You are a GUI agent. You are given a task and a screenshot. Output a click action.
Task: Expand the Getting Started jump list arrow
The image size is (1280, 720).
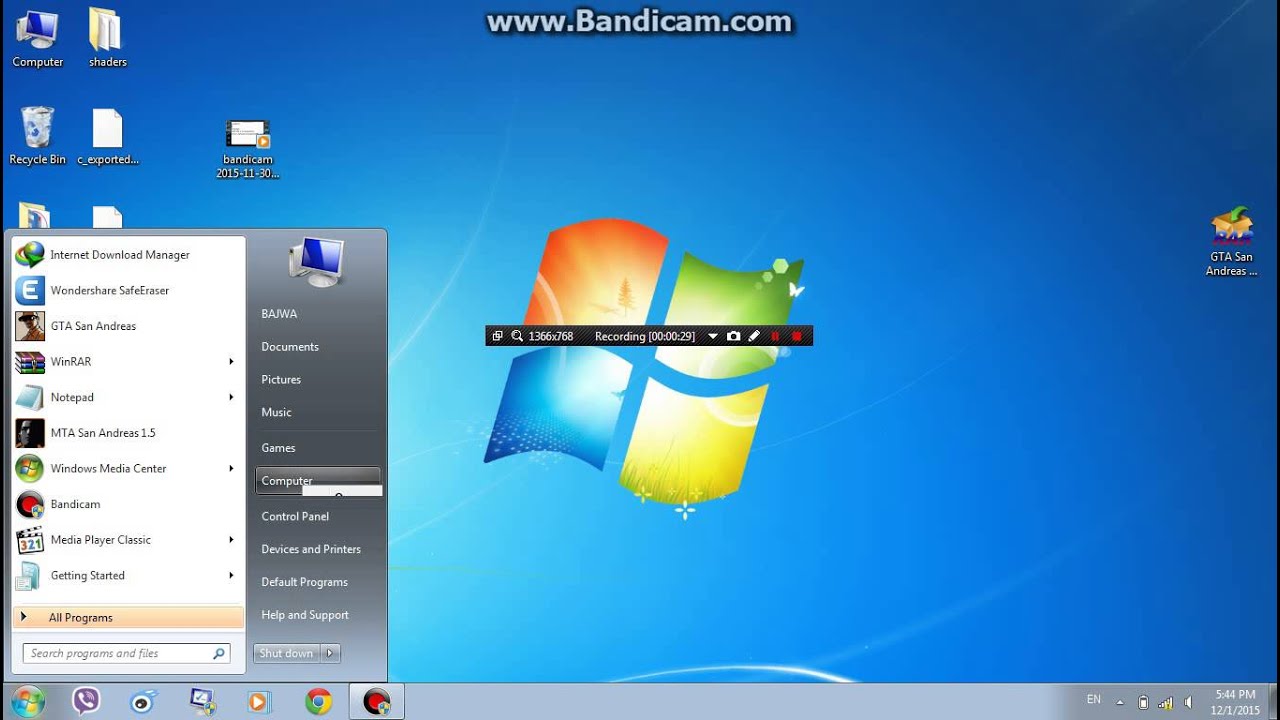coord(231,576)
